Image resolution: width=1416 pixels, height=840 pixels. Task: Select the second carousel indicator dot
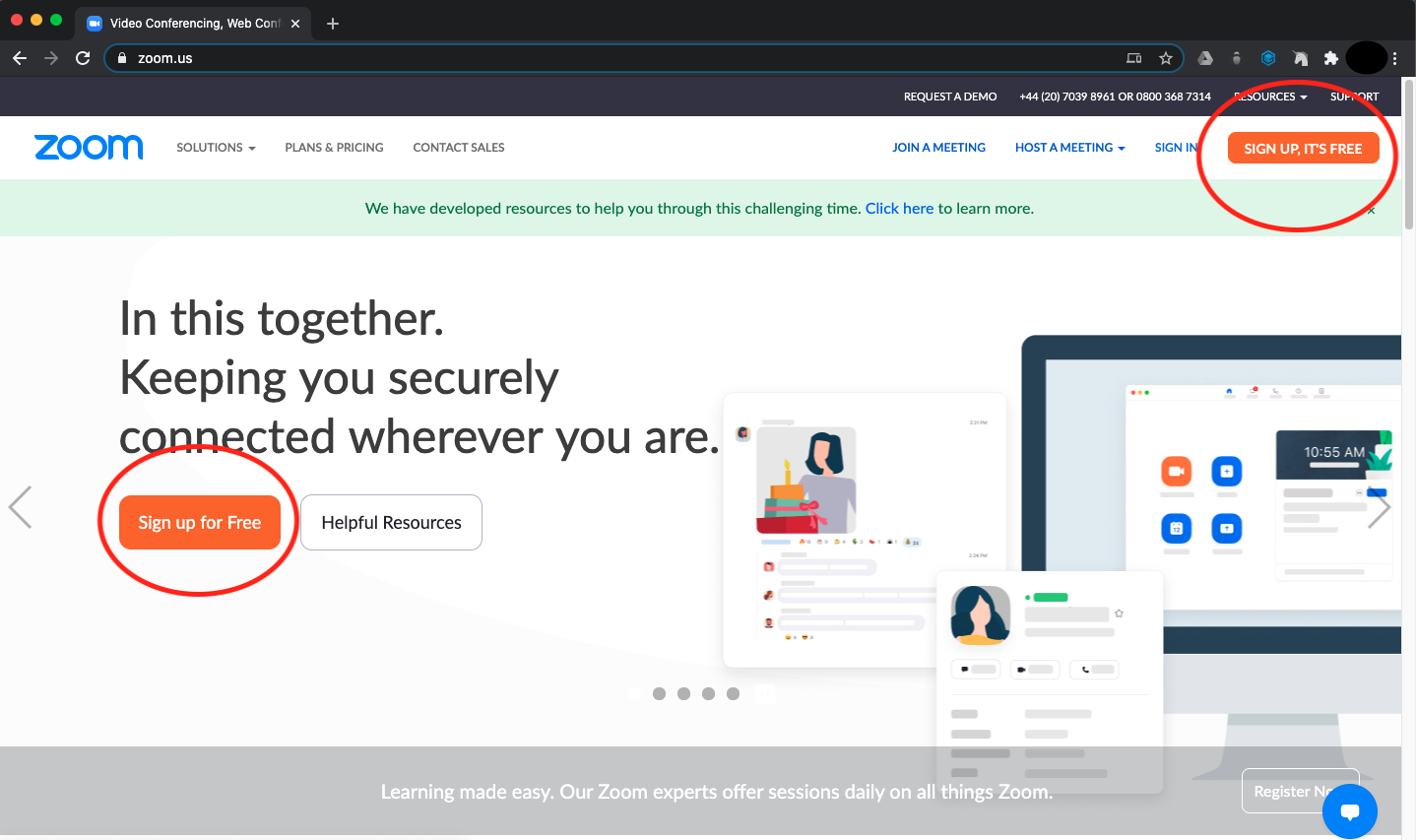tap(659, 694)
